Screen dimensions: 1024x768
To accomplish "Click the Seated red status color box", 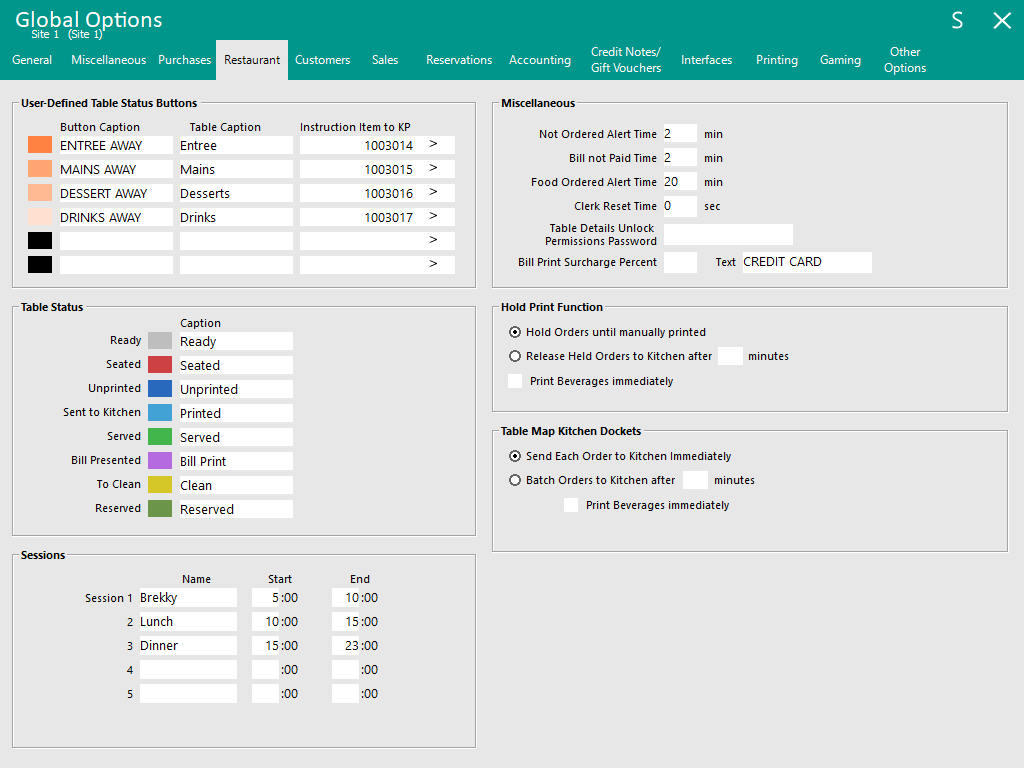I will click(160, 365).
